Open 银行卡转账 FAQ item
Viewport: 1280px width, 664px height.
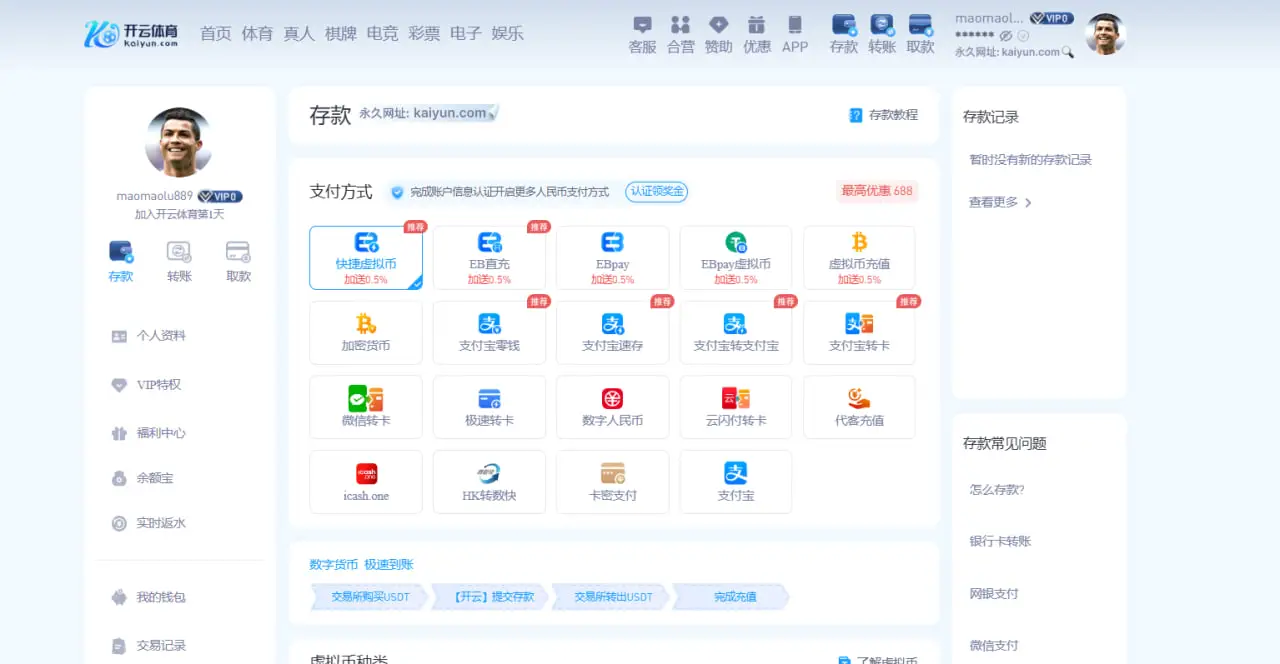pyautogui.click(x=1000, y=541)
